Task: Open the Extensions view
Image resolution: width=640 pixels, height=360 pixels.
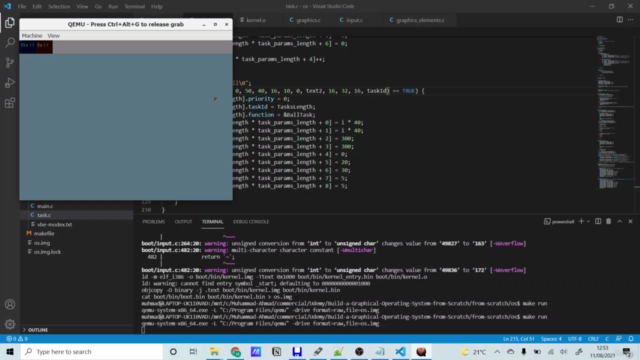Action: pyautogui.click(x=10, y=102)
